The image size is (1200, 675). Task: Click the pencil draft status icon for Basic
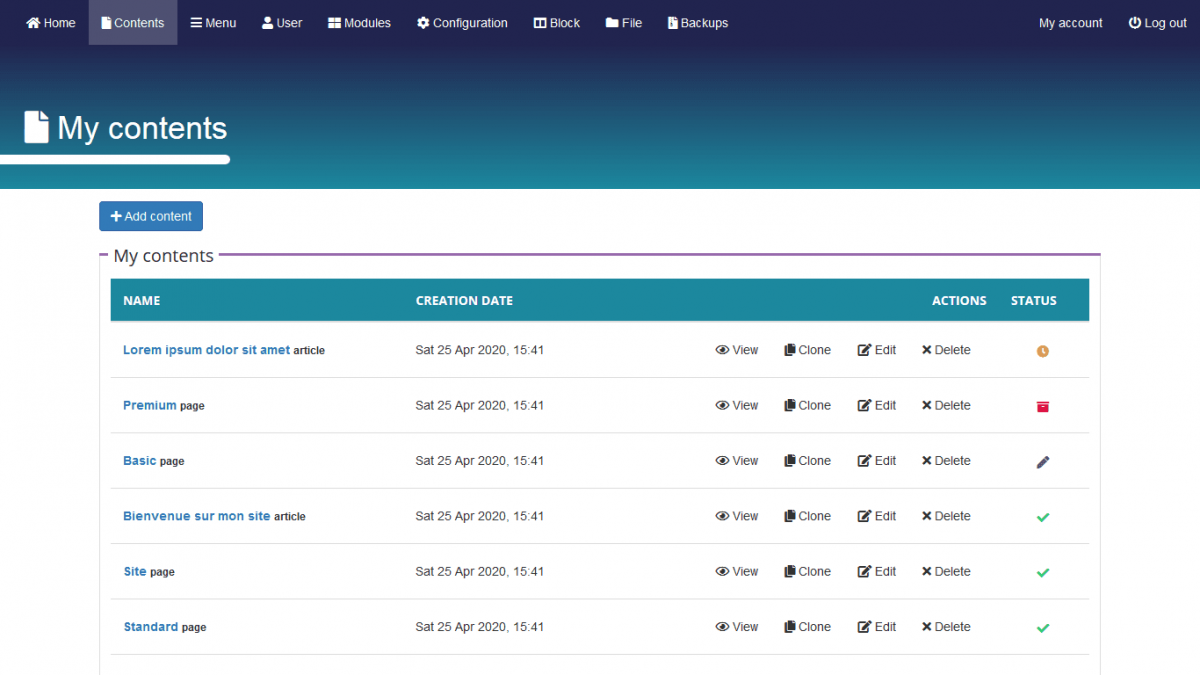(x=1042, y=462)
